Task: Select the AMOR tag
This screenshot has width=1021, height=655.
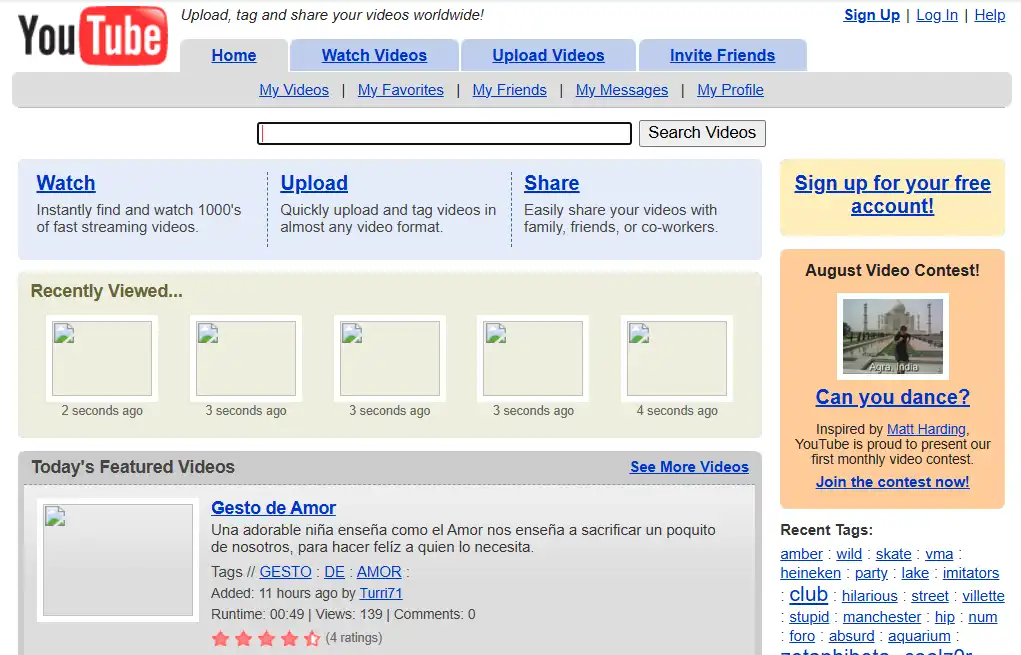Action: 379,572
